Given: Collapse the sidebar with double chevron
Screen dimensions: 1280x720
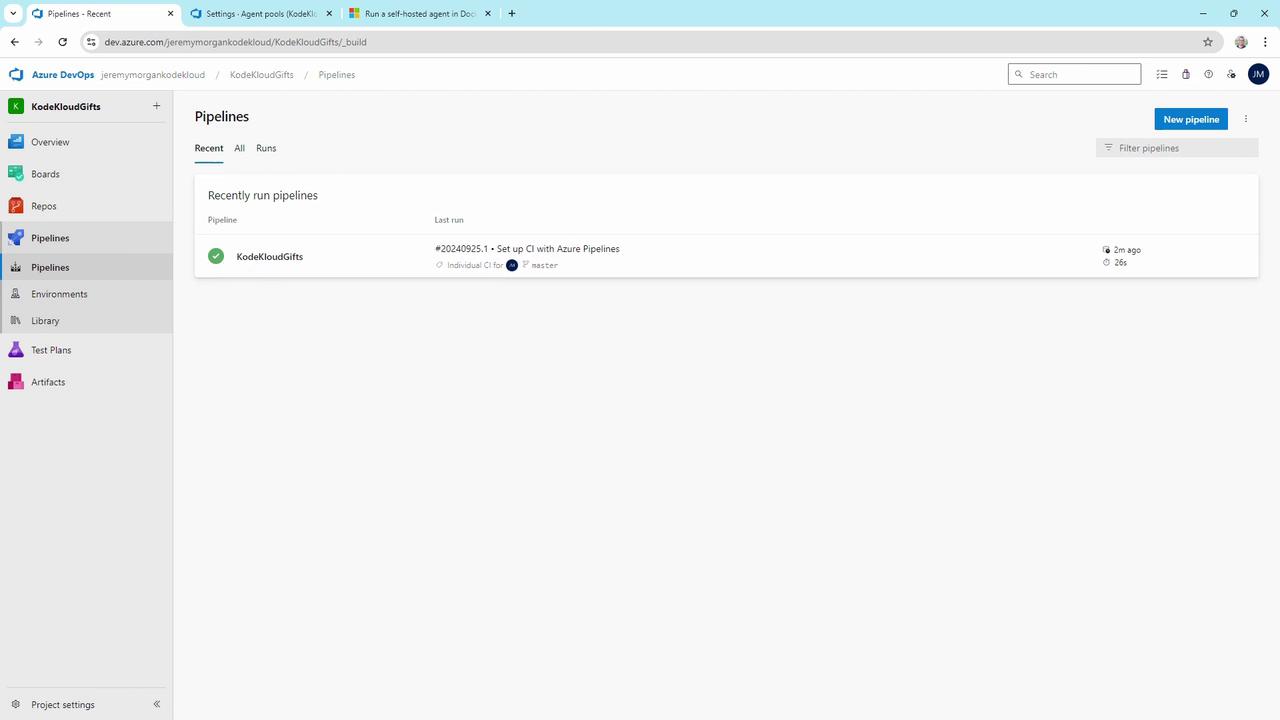Looking at the screenshot, I should pyautogui.click(x=157, y=705).
